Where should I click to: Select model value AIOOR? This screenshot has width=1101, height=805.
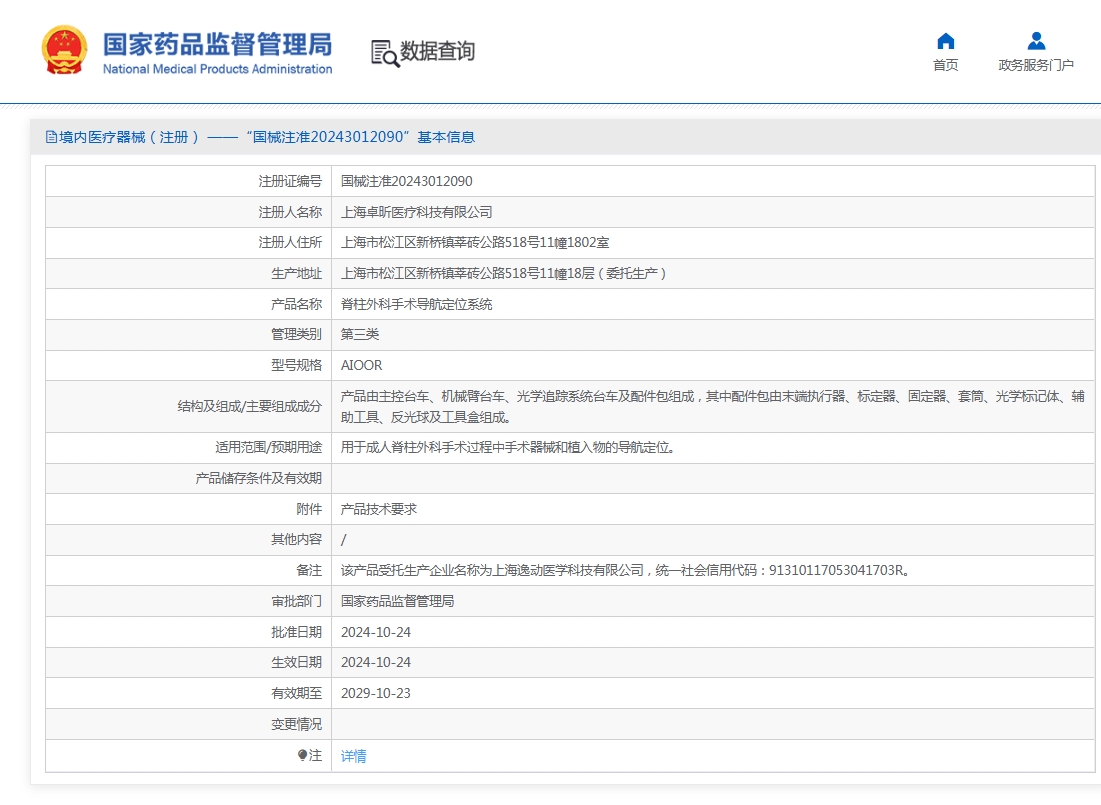click(x=362, y=365)
